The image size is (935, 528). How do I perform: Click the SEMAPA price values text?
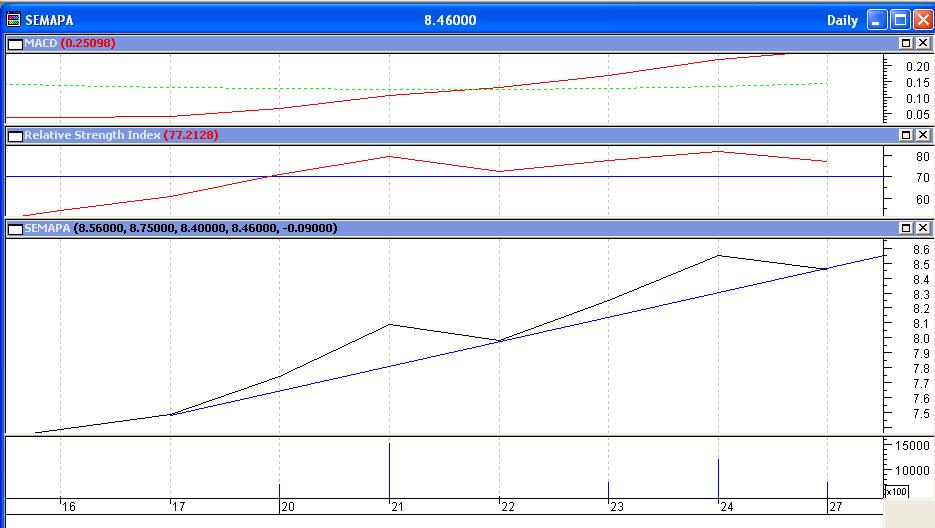click(x=205, y=228)
